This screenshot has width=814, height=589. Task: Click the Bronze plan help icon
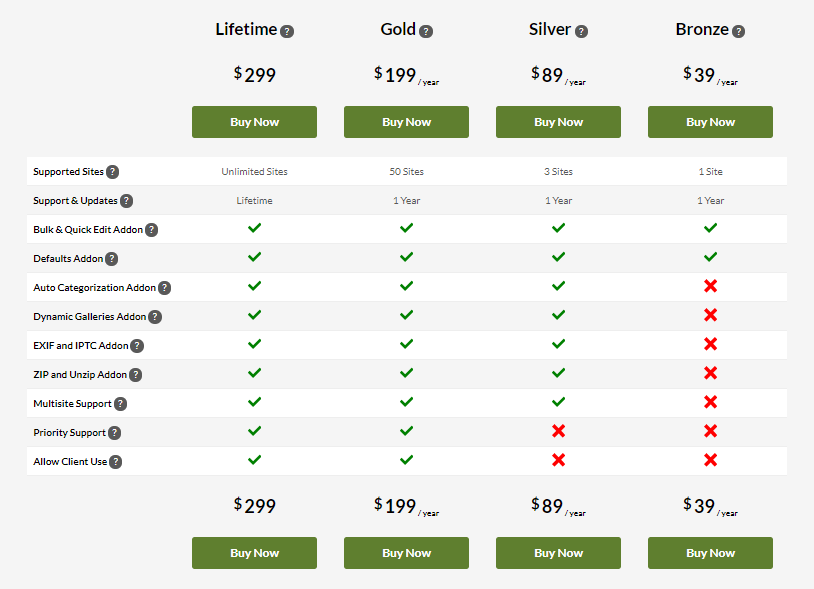tap(738, 32)
